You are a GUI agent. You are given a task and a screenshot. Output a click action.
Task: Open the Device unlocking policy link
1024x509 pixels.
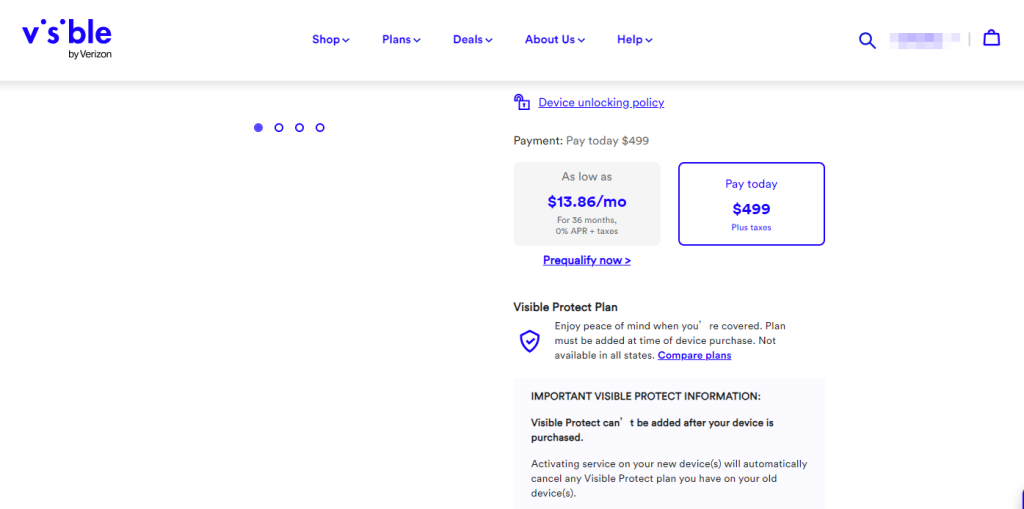(x=601, y=103)
